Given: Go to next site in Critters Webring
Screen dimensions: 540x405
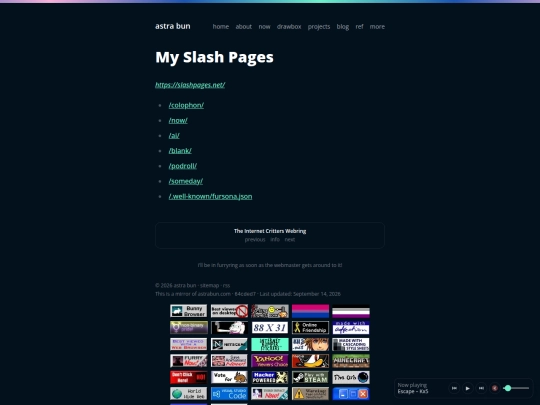Looking at the screenshot, I should [290, 239].
